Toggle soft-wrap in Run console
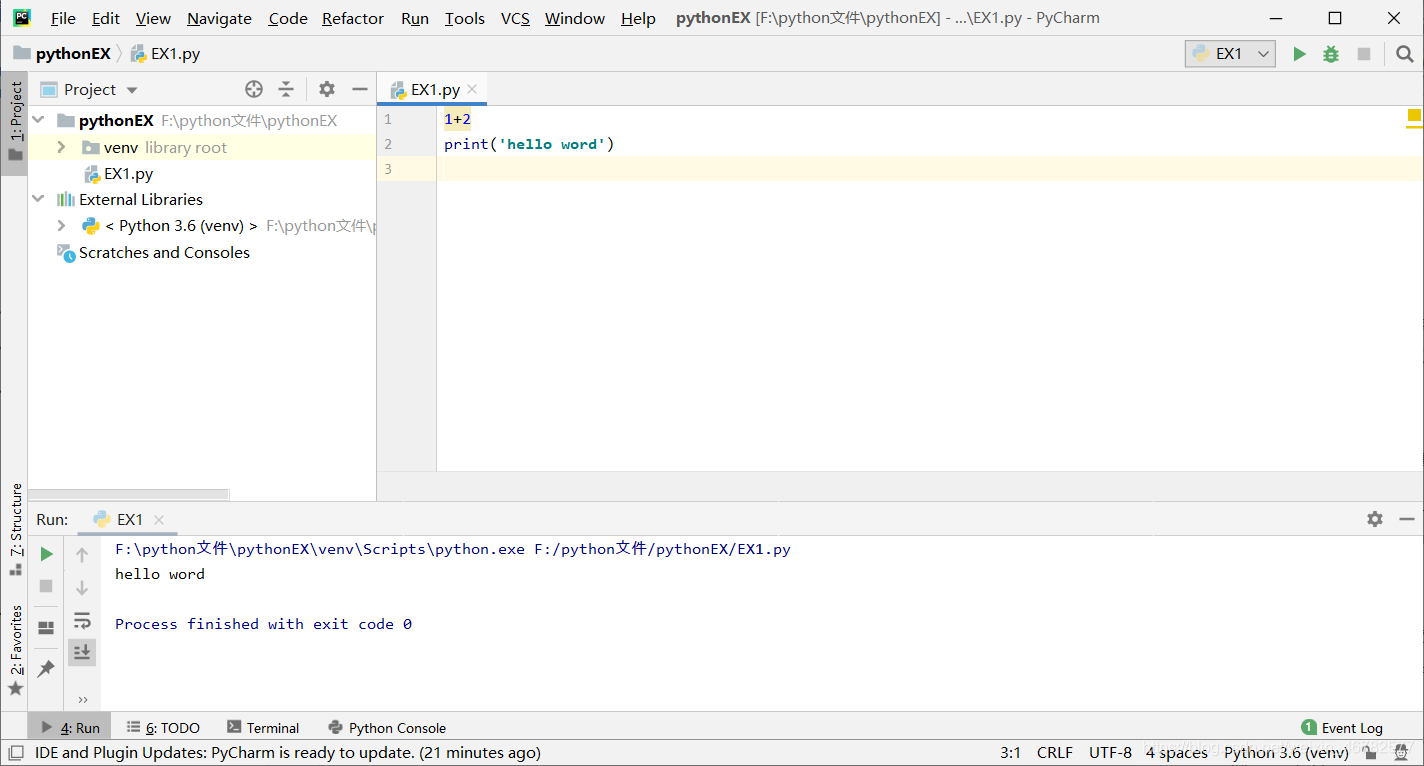This screenshot has height=766, width=1424. pyautogui.click(x=82, y=620)
